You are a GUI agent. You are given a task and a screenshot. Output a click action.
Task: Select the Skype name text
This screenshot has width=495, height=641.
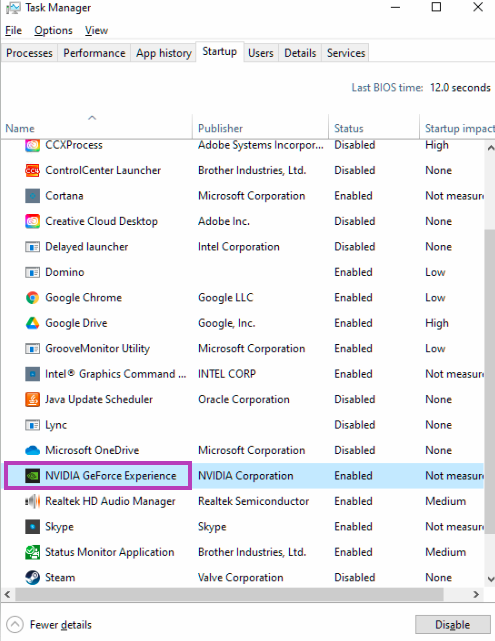59,527
